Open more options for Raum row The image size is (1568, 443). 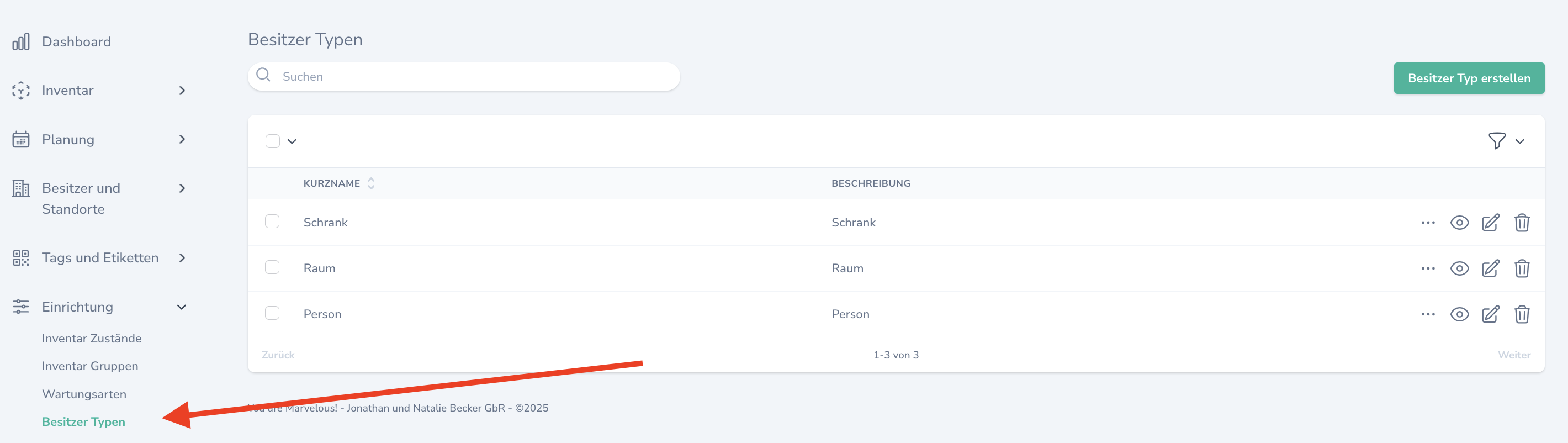[1427, 268]
